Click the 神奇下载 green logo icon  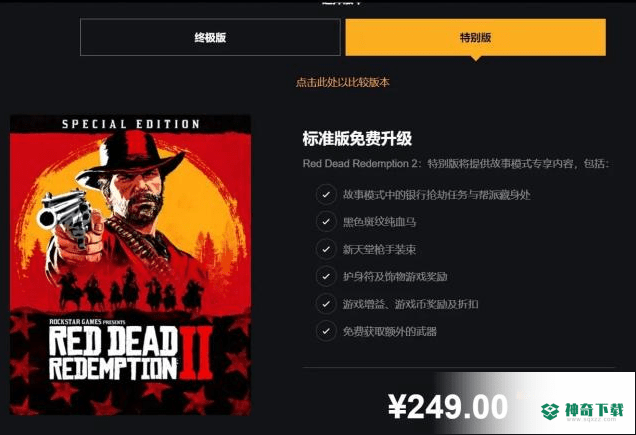tap(550, 411)
